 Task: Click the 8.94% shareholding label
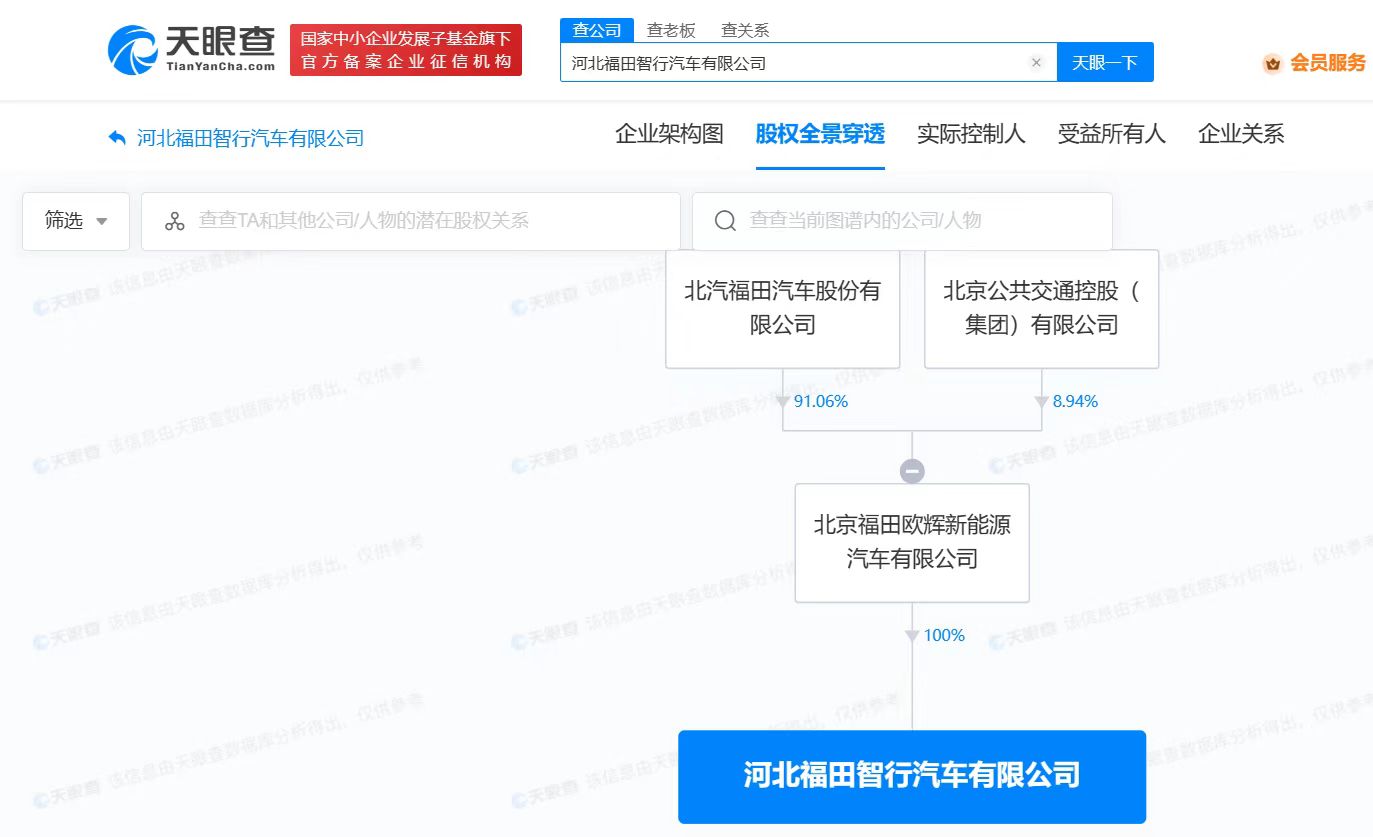pos(1075,401)
